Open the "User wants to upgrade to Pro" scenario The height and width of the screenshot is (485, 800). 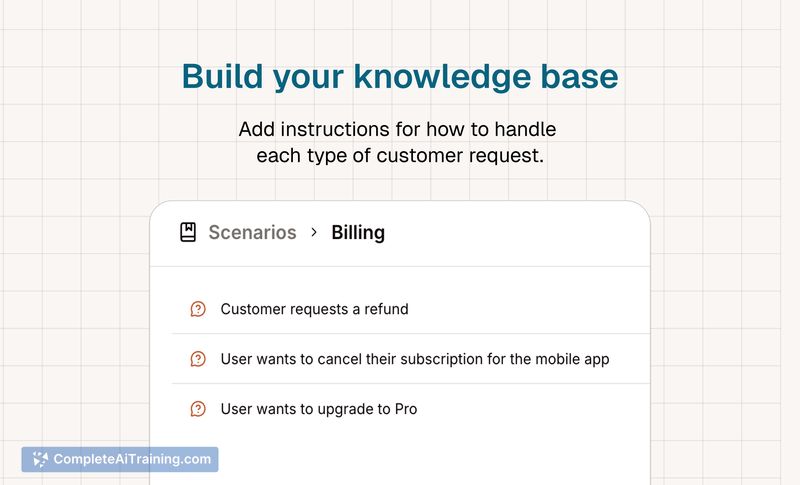318,409
